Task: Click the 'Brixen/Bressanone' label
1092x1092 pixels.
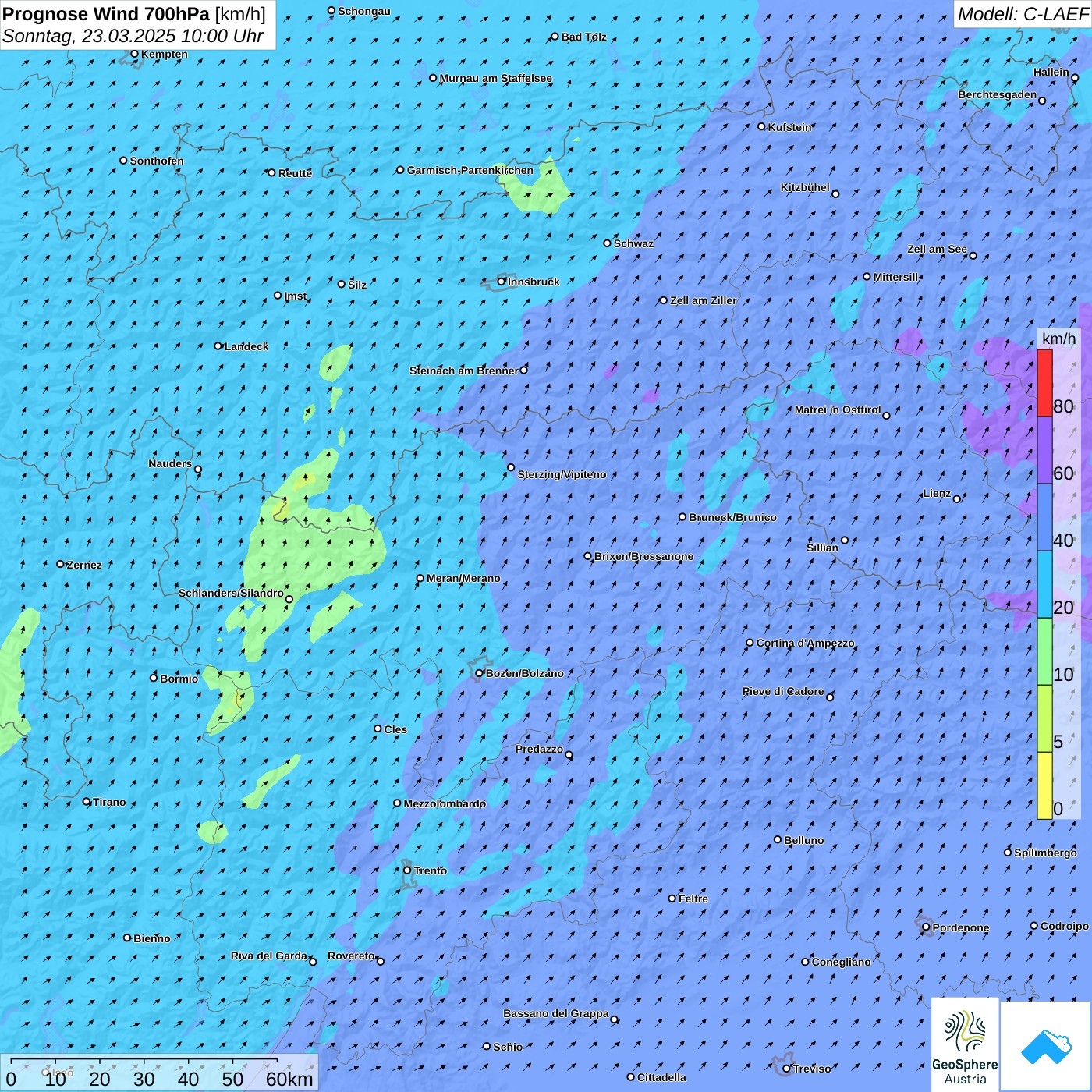Action: 643,556
